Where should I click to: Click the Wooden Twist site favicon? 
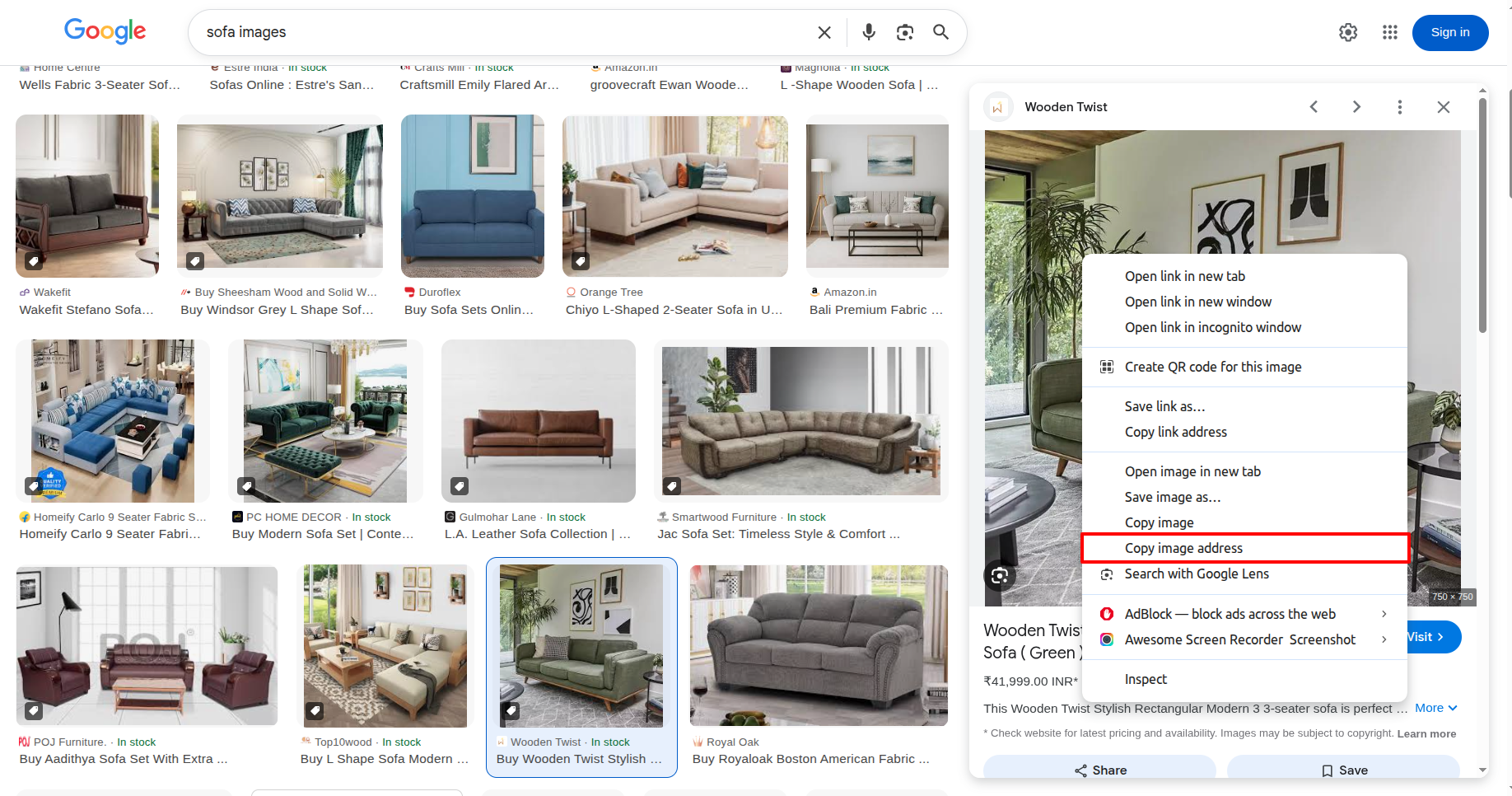pos(998,107)
